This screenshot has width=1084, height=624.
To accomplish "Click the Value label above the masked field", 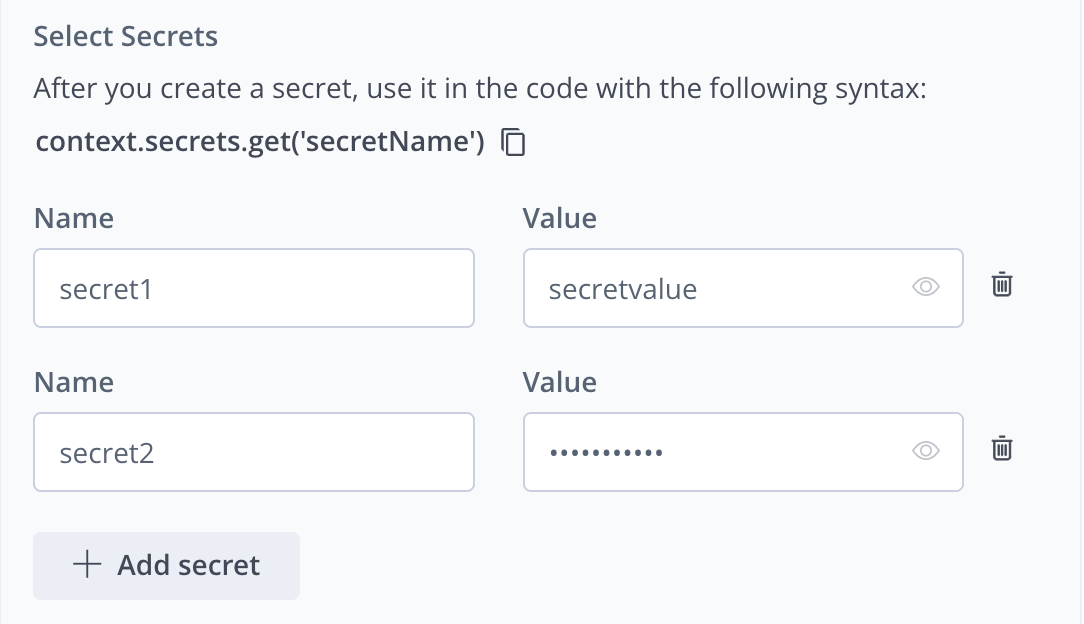I will pos(559,382).
